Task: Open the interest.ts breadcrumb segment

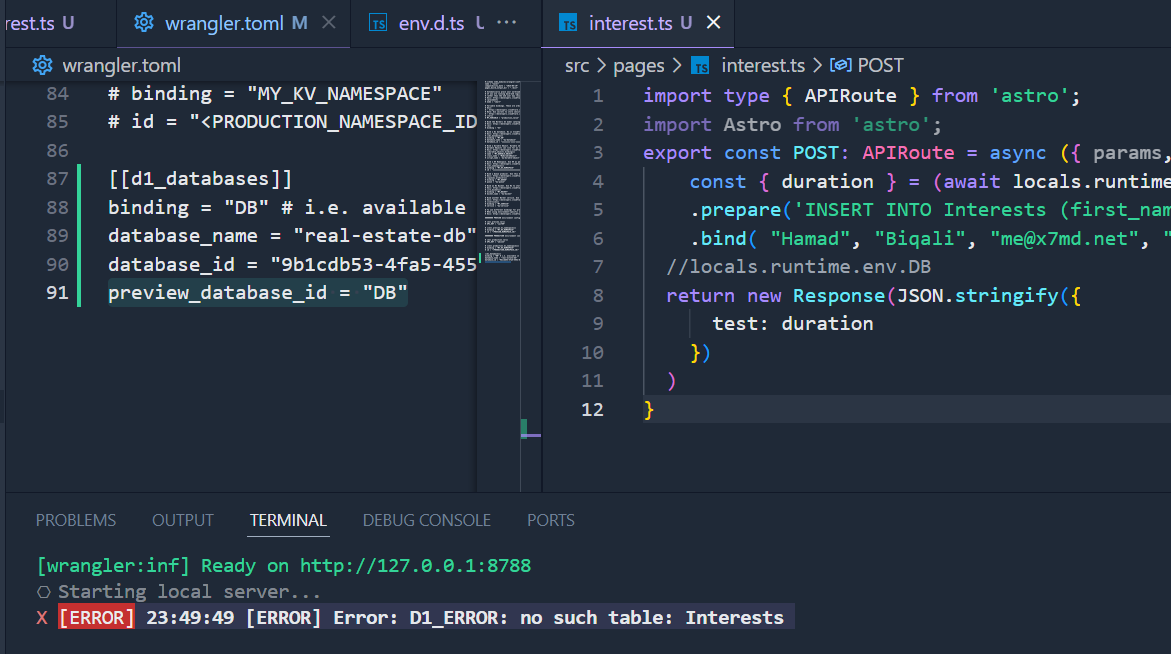Action: (x=762, y=66)
